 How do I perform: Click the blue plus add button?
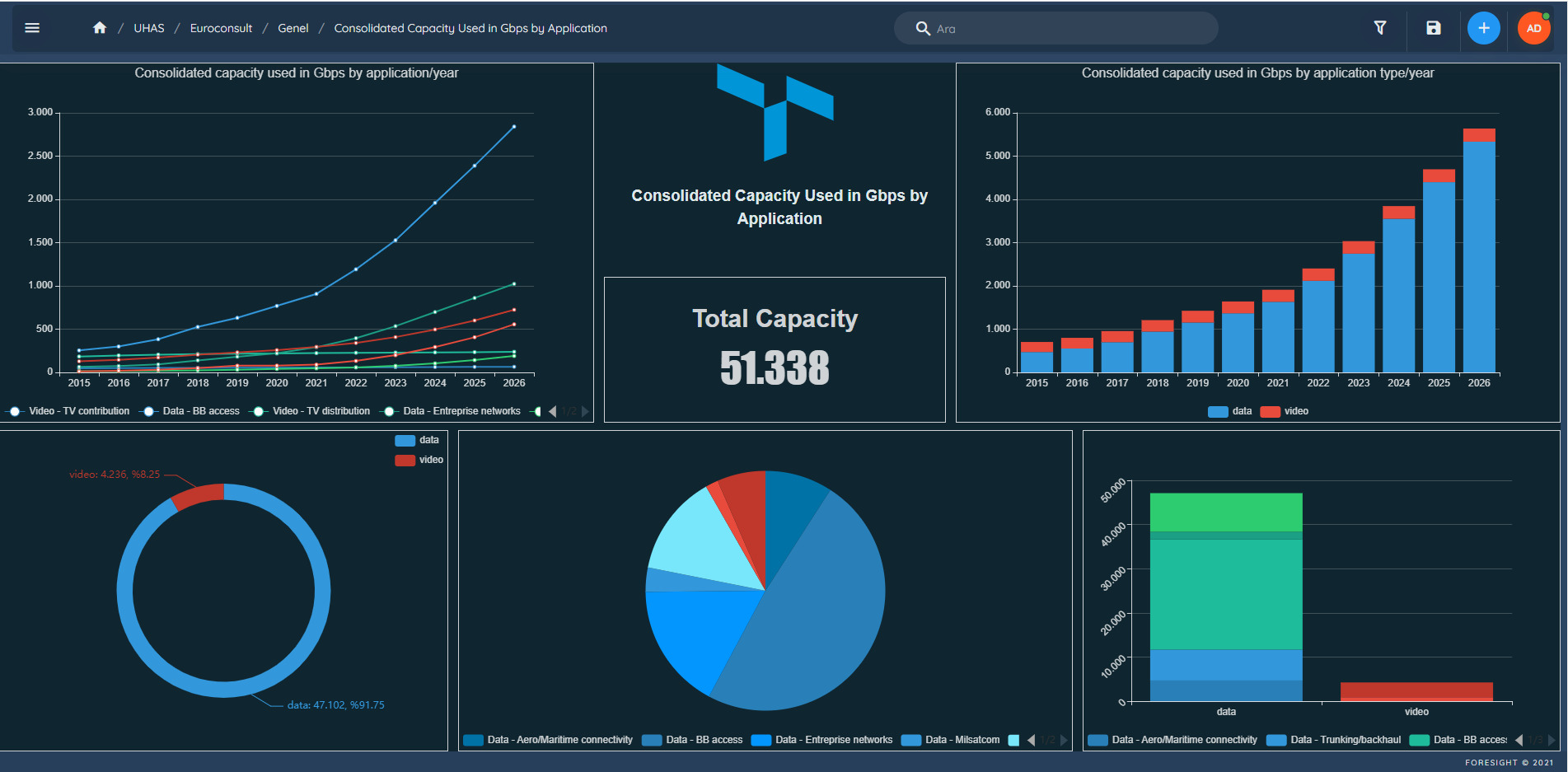coord(1483,28)
